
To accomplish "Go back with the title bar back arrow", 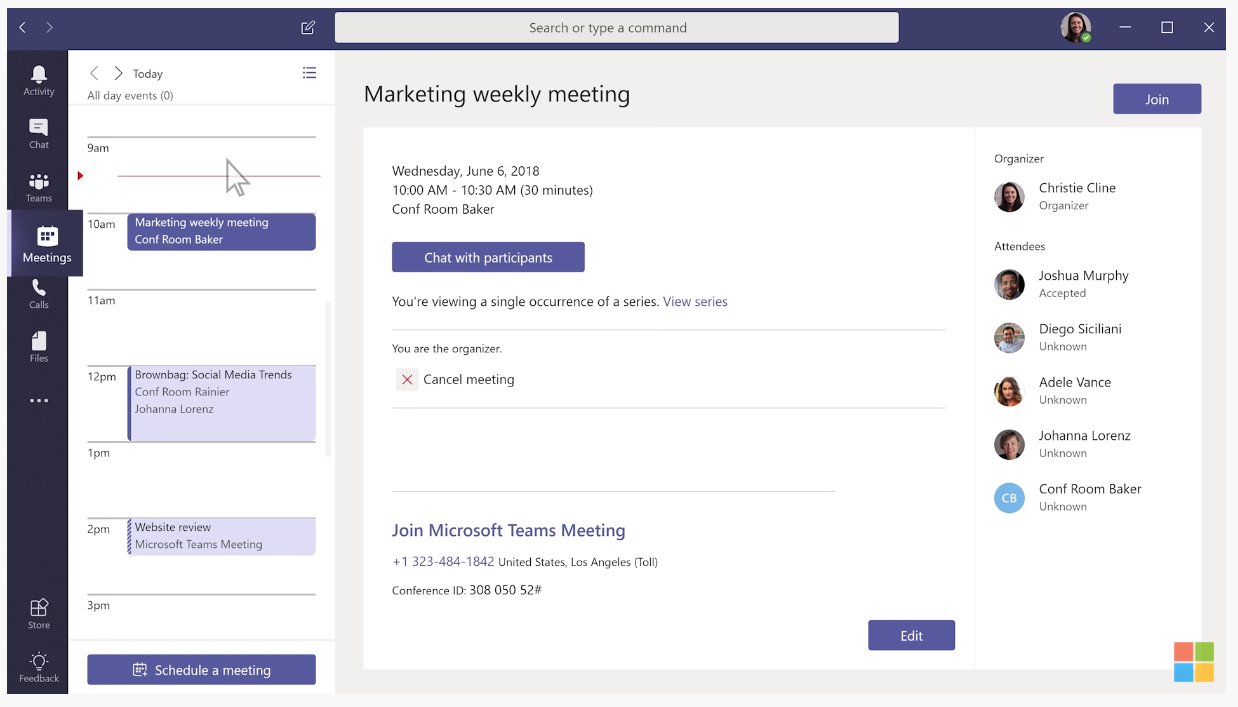I will (x=23, y=28).
